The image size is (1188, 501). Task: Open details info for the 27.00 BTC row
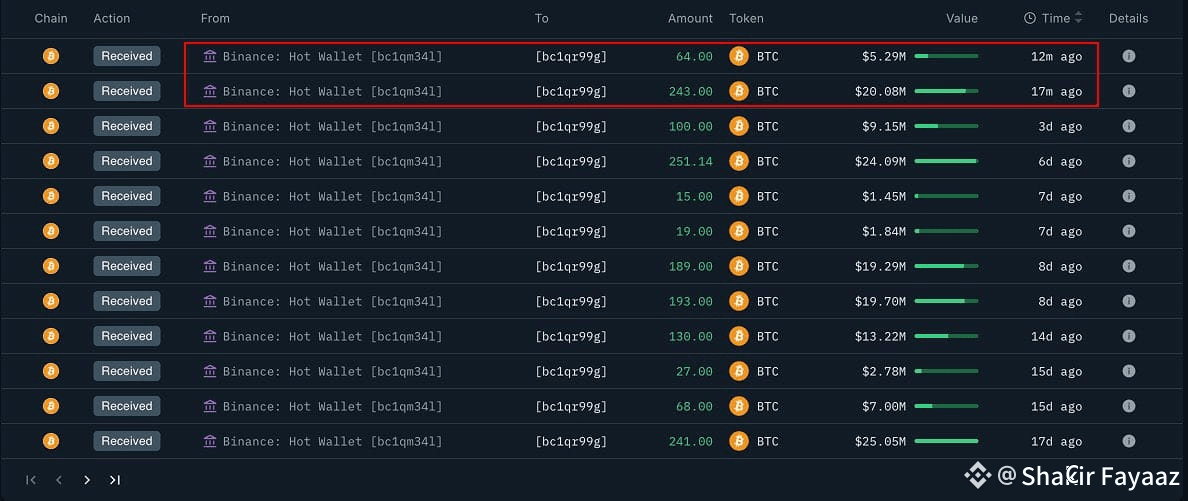tap(1128, 371)
